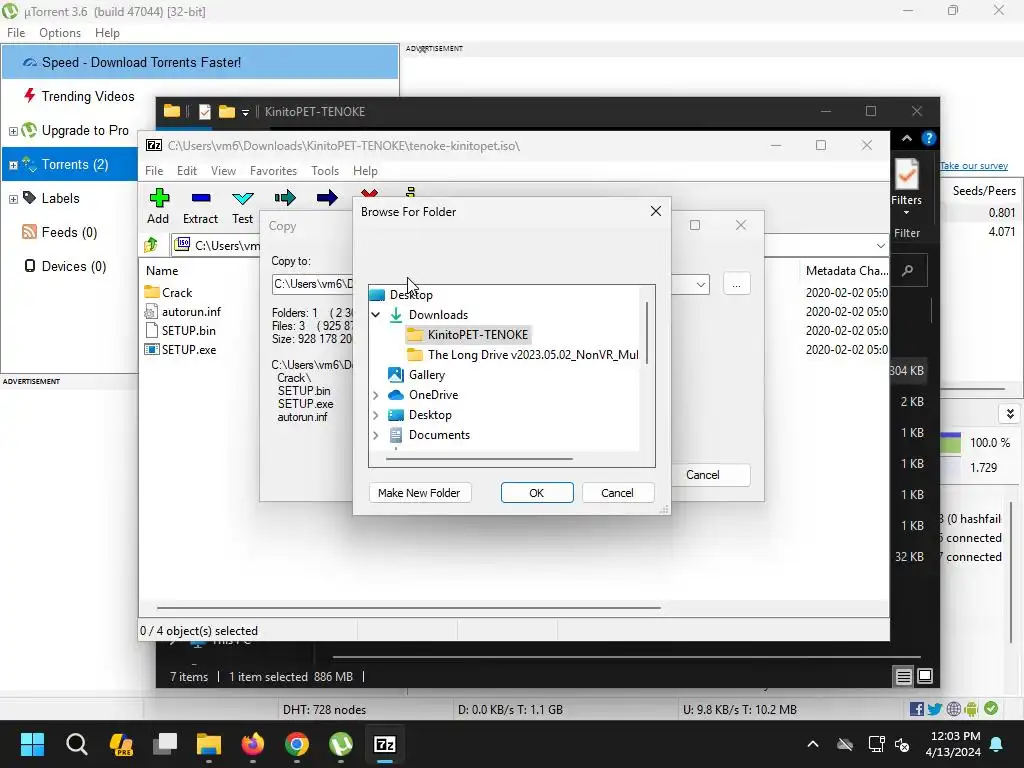Click the dark blue Move arrow icon
Screen dimensions: 1024x768
coord(327,198)
